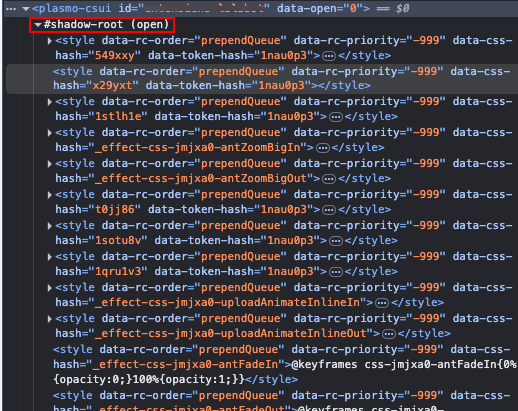Viewport: 518px width, 411px height.
Task: Click the ellipsis badge in antZoomBigIn style row
Action: 322,148
